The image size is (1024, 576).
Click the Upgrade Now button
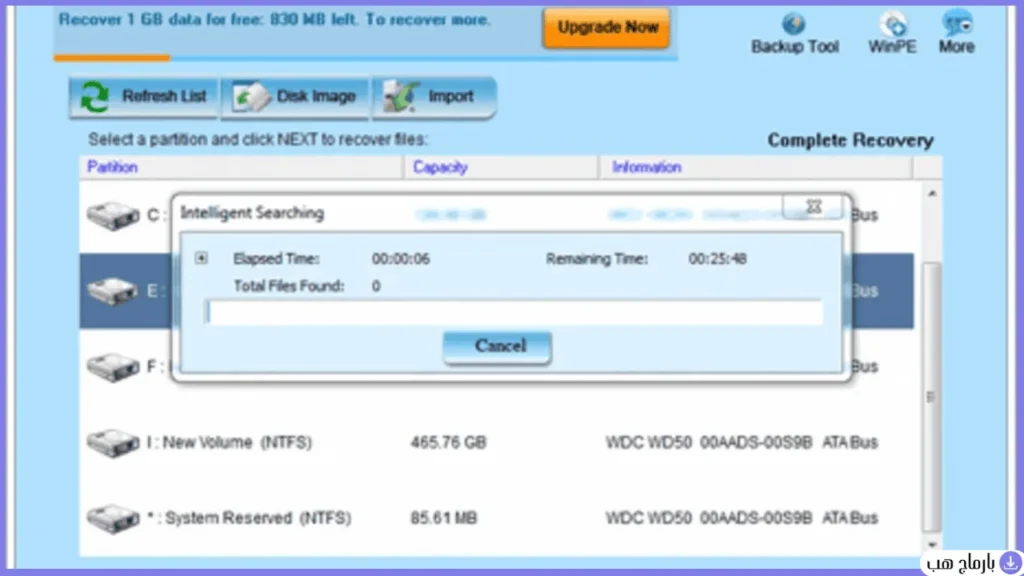[x=606, y=27]
